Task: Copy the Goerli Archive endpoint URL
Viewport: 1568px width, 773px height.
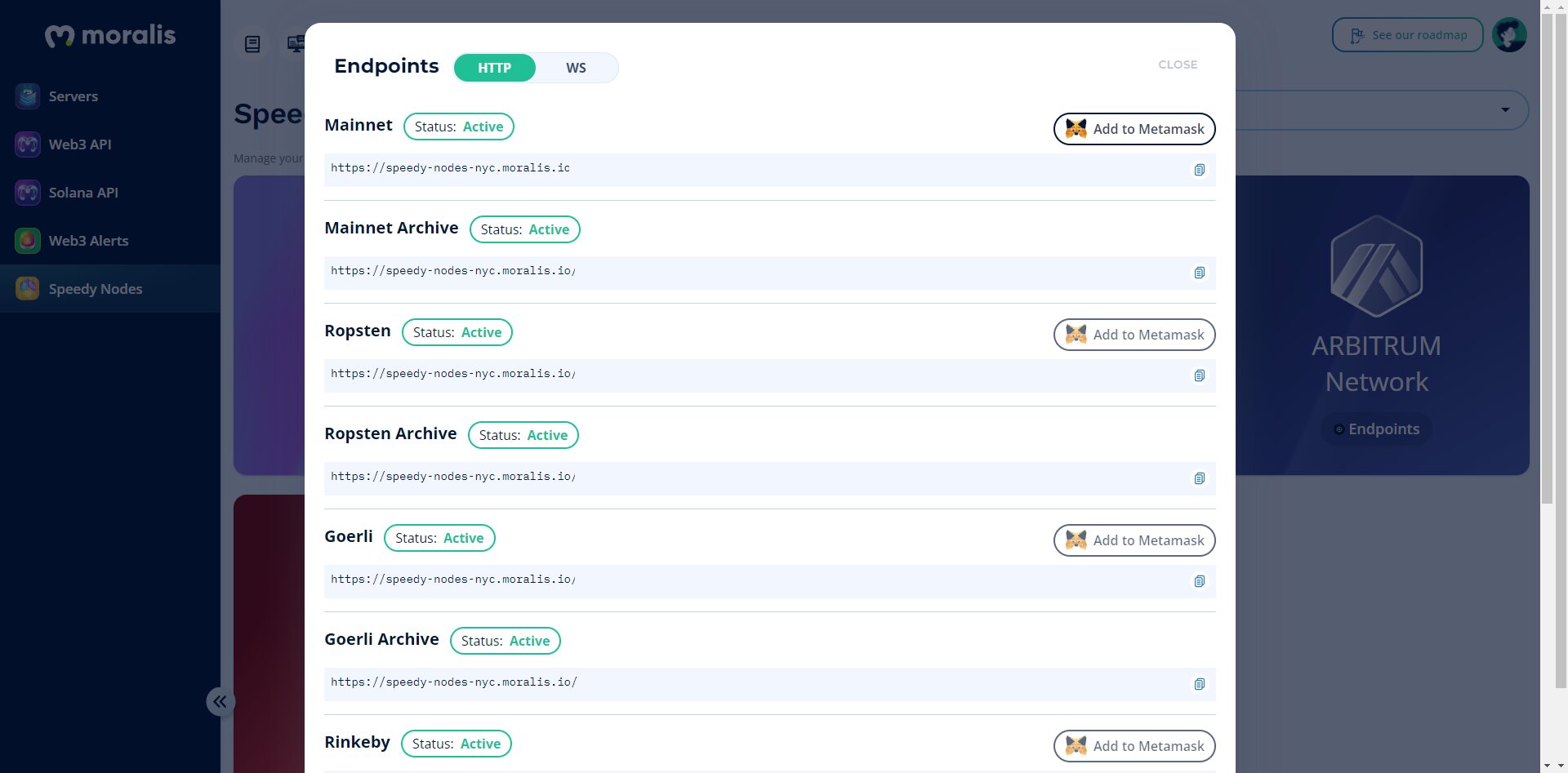Action: tap(1199, 684)
